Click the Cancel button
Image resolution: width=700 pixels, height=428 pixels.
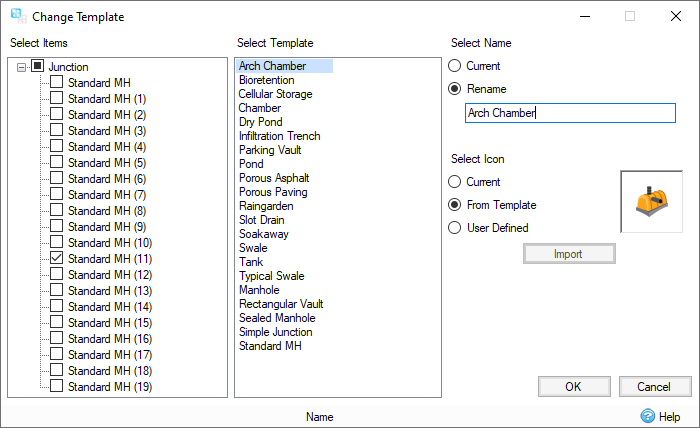(x=655, y=386)
